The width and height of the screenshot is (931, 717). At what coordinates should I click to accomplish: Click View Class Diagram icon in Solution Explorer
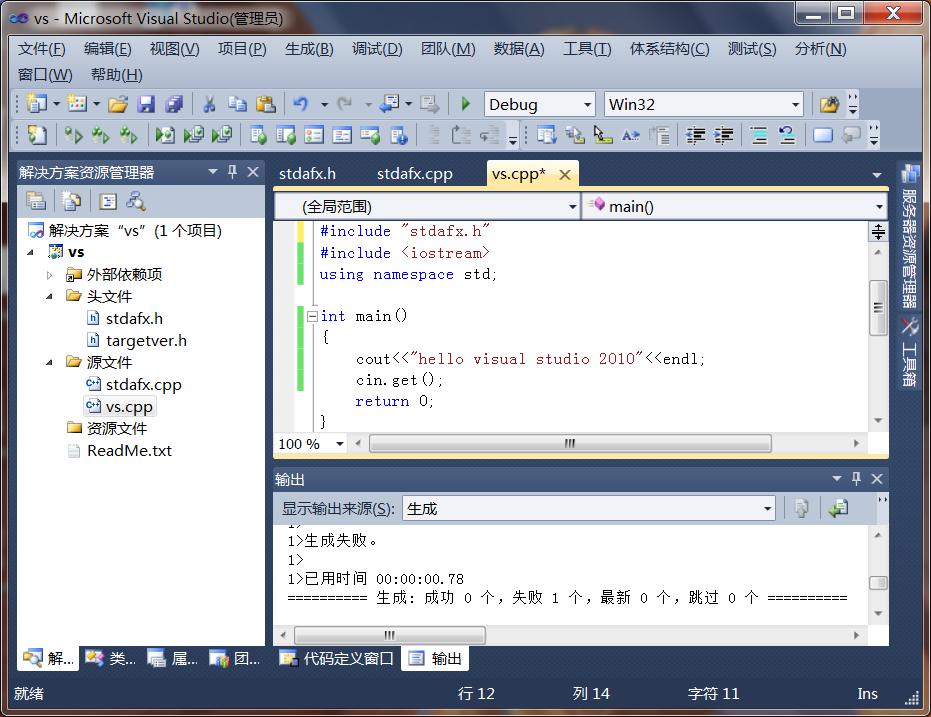(x=135, y=201)
